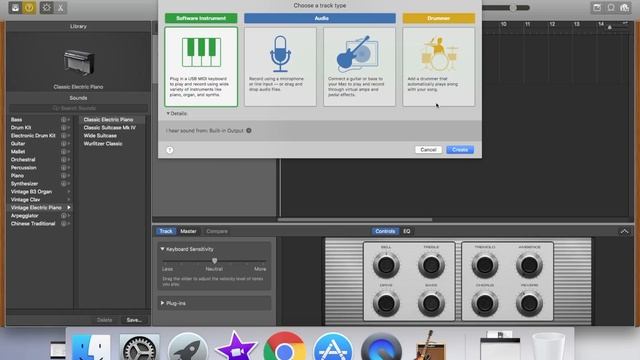Click download icon next to Bass
Viewport: 640px width, 360px height.
point(64,120)
